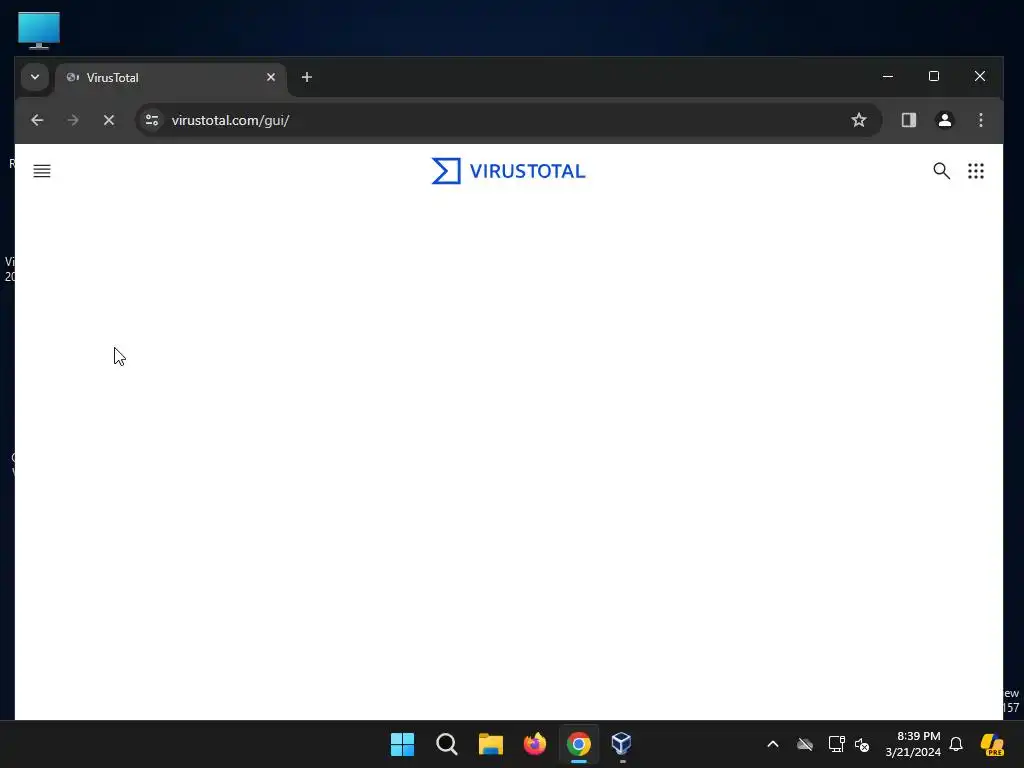Bookmark this tab with the star icon

pos(859,120)
